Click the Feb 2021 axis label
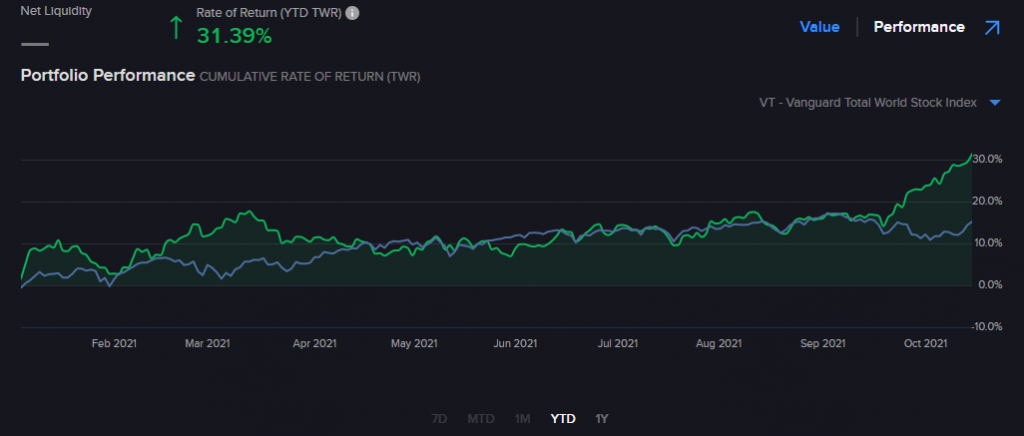The image size is (1024, 436). pyautogui.click(x=114, y=344)
